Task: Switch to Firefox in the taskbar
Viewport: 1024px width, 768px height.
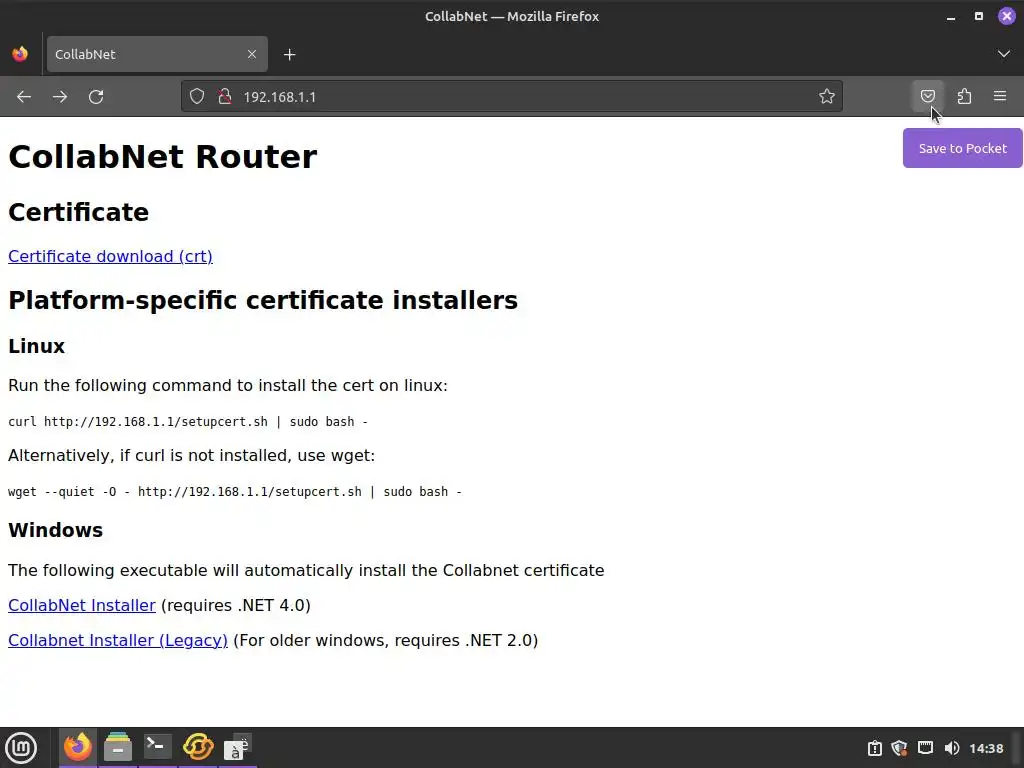Action: (x=78, y=747)
